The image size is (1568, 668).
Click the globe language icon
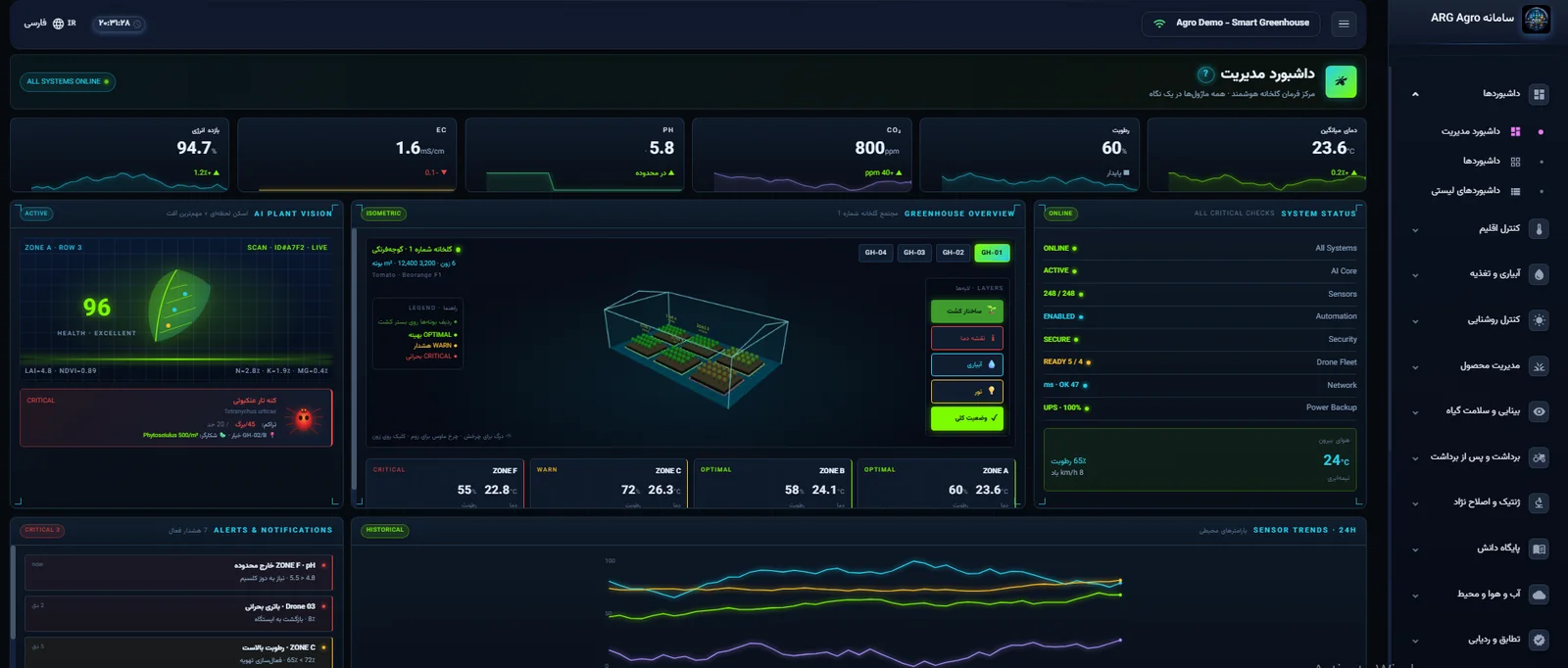point(58,24)
